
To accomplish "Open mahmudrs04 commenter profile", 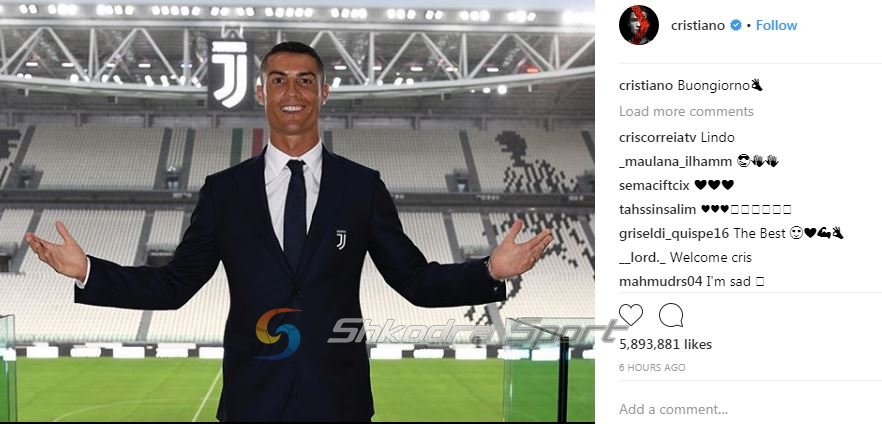I will [661, 282].
